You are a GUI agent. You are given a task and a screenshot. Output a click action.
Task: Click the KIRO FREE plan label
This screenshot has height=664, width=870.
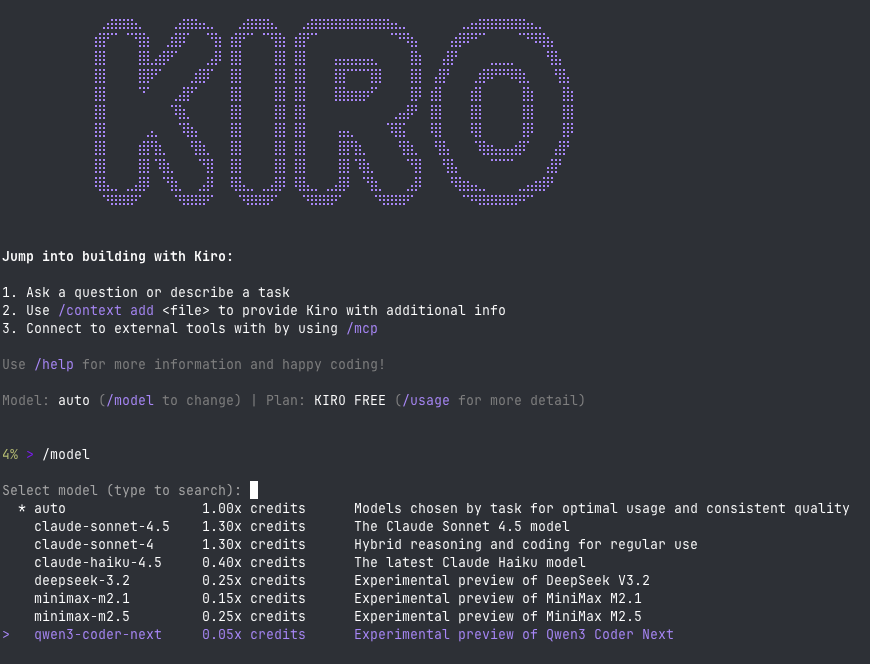coord(350,401)
